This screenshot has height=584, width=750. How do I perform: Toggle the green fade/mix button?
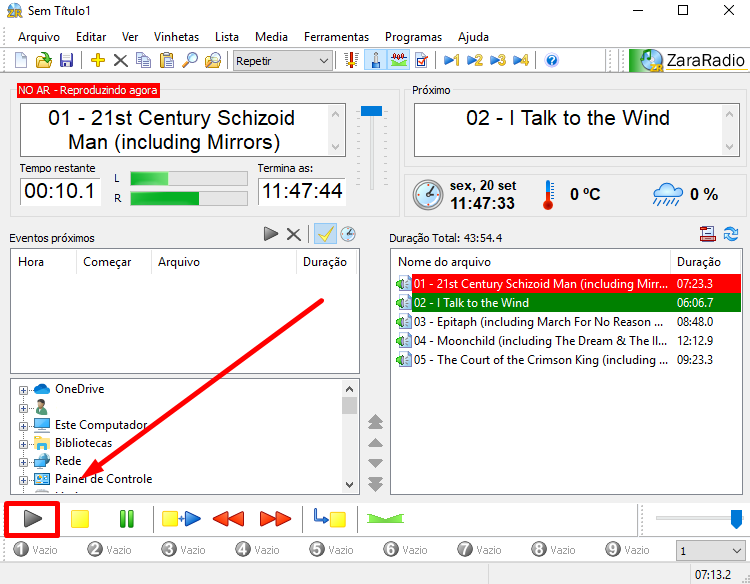[x=384, y=519]
